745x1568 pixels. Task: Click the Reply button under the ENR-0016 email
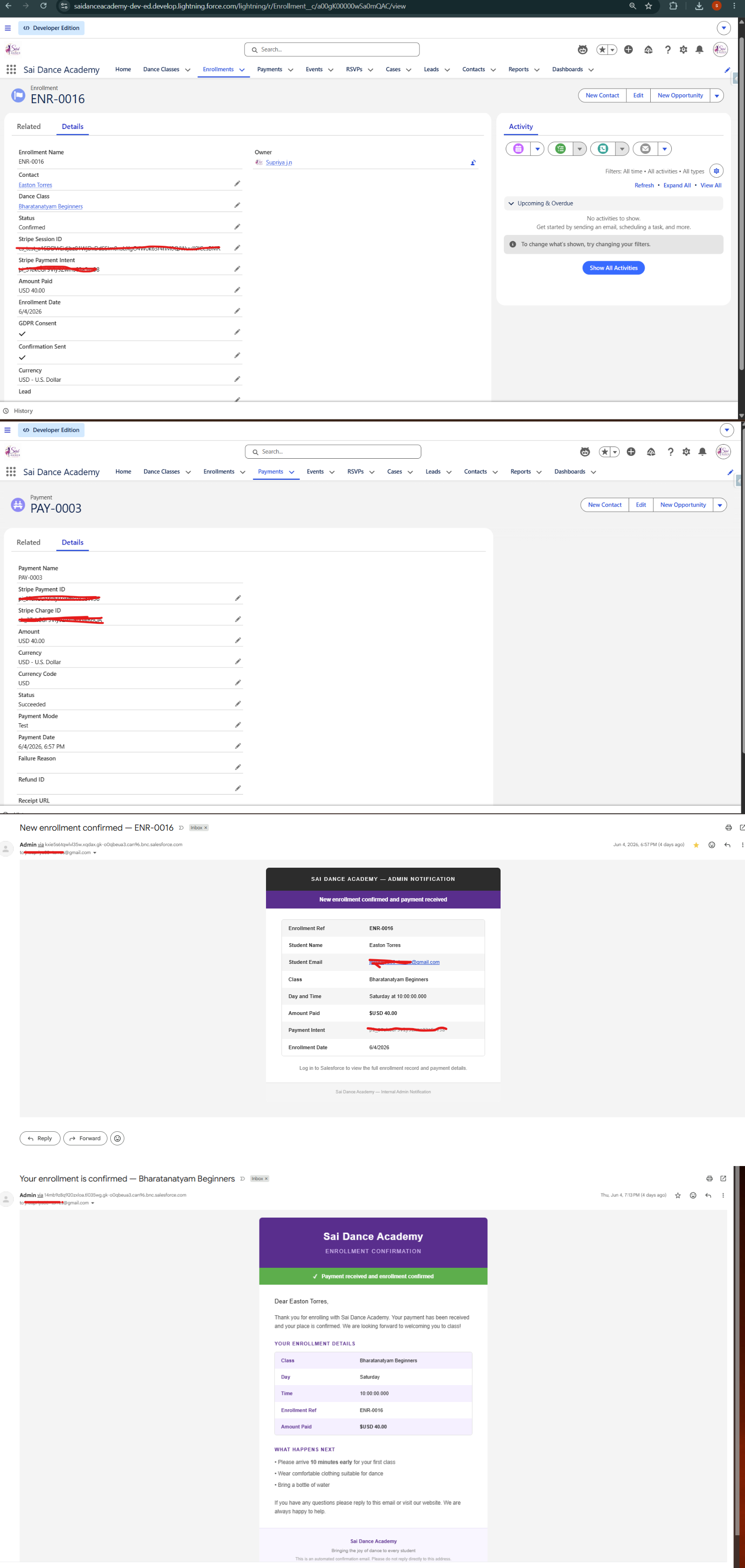(x=40, y=1138)
